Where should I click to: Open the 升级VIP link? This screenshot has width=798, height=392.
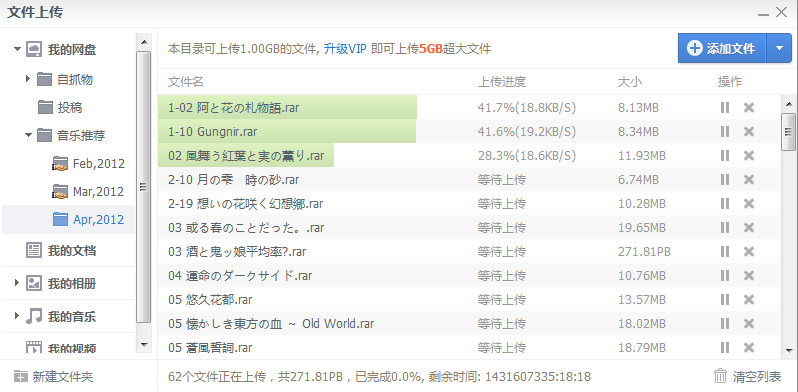[x=345, y=49]
